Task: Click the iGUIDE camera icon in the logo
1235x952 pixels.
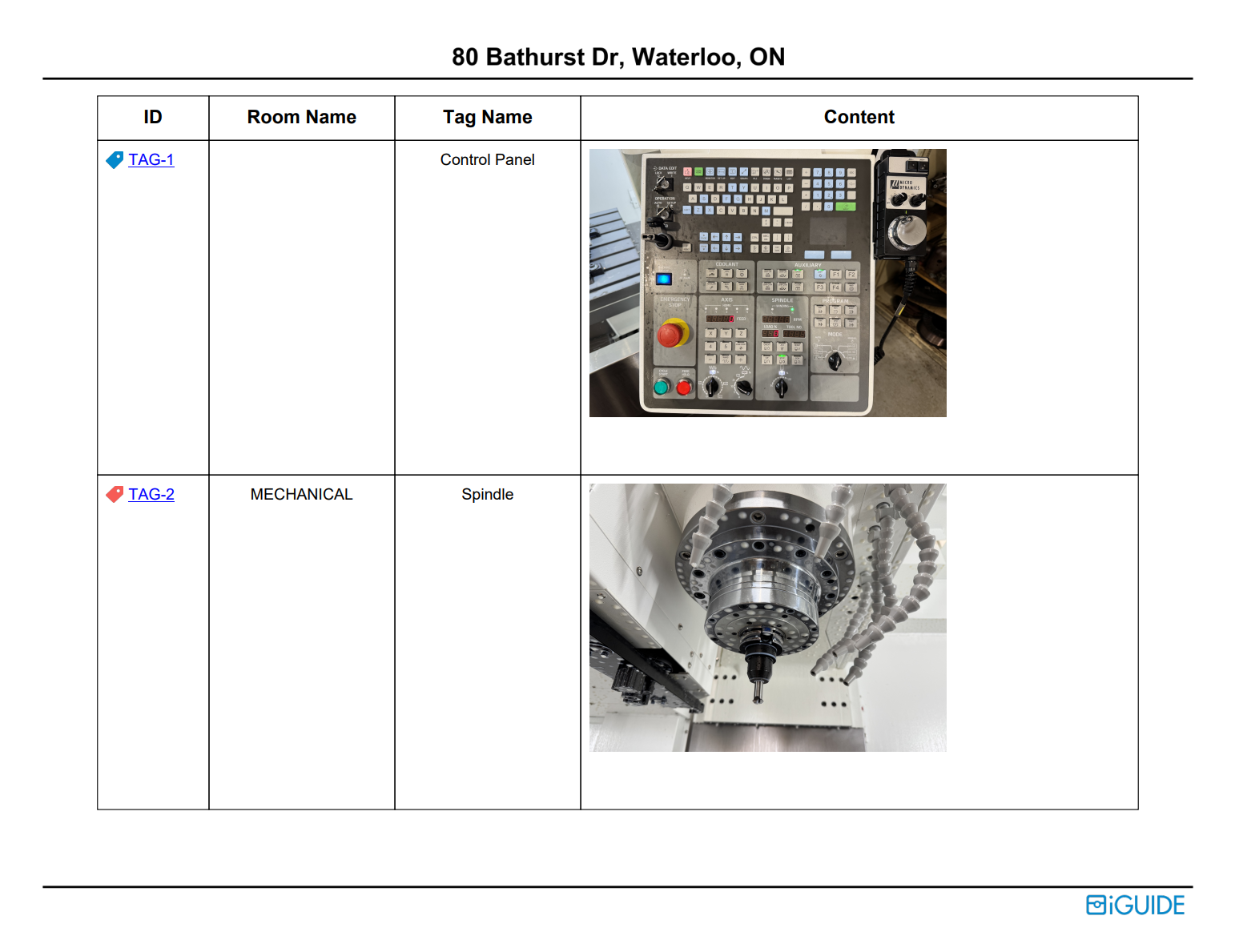Action: pos(1096,906)
